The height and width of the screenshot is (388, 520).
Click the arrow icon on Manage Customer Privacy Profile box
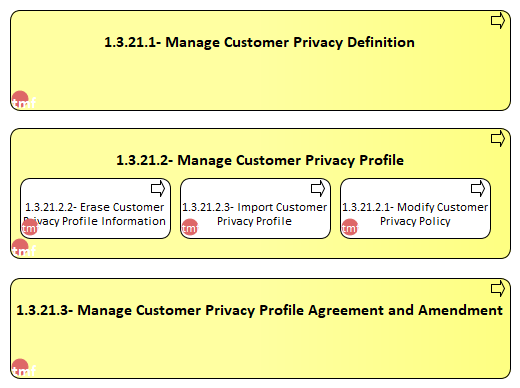click(498, 139)
